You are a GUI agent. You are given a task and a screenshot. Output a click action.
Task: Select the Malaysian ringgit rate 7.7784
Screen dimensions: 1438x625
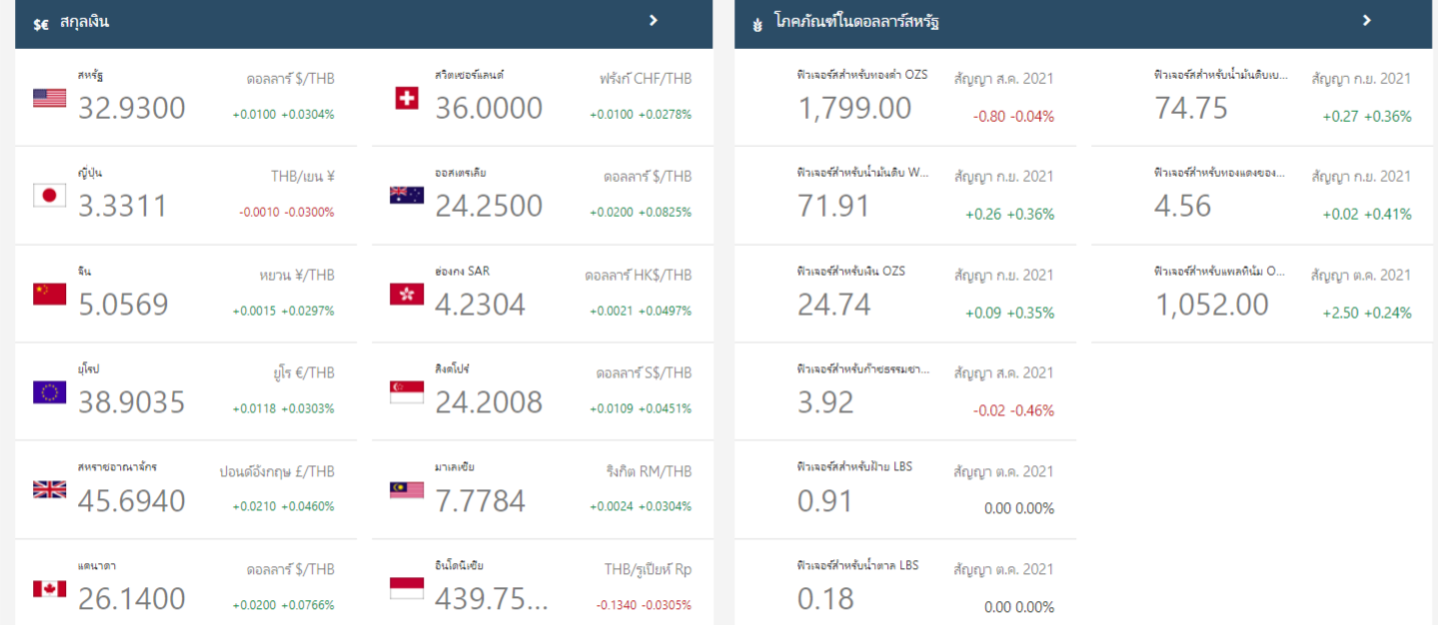[x=480, y=500]
